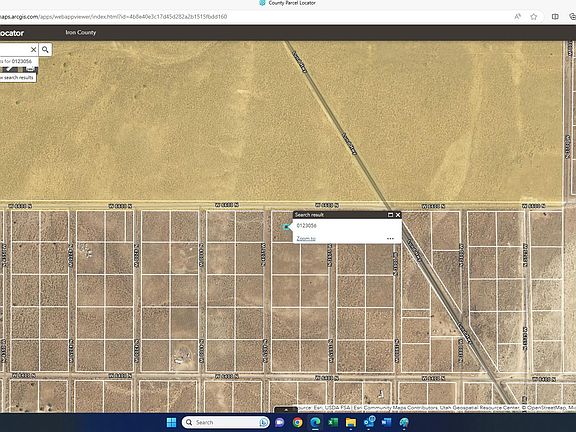Select the search results suggestion for 0123056

pyautogui.click(x=18, y=61)
